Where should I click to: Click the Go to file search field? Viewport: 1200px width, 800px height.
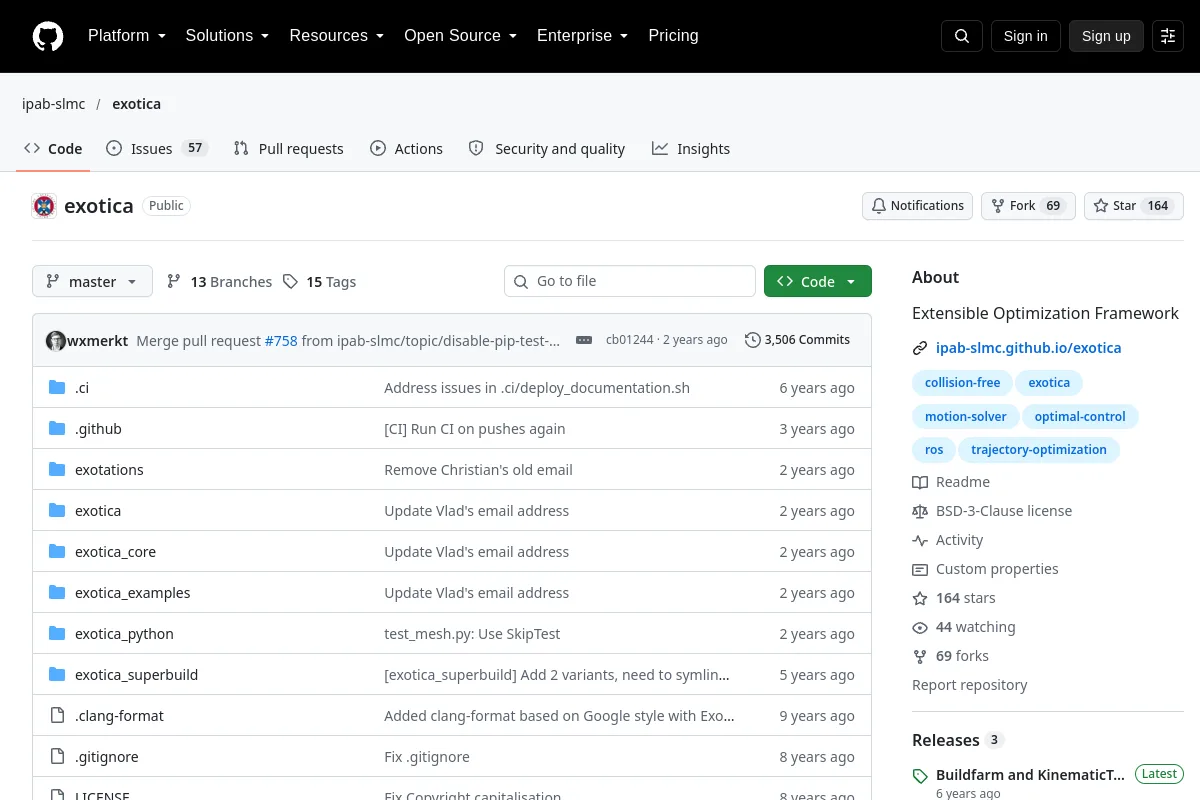click(630, 281)
